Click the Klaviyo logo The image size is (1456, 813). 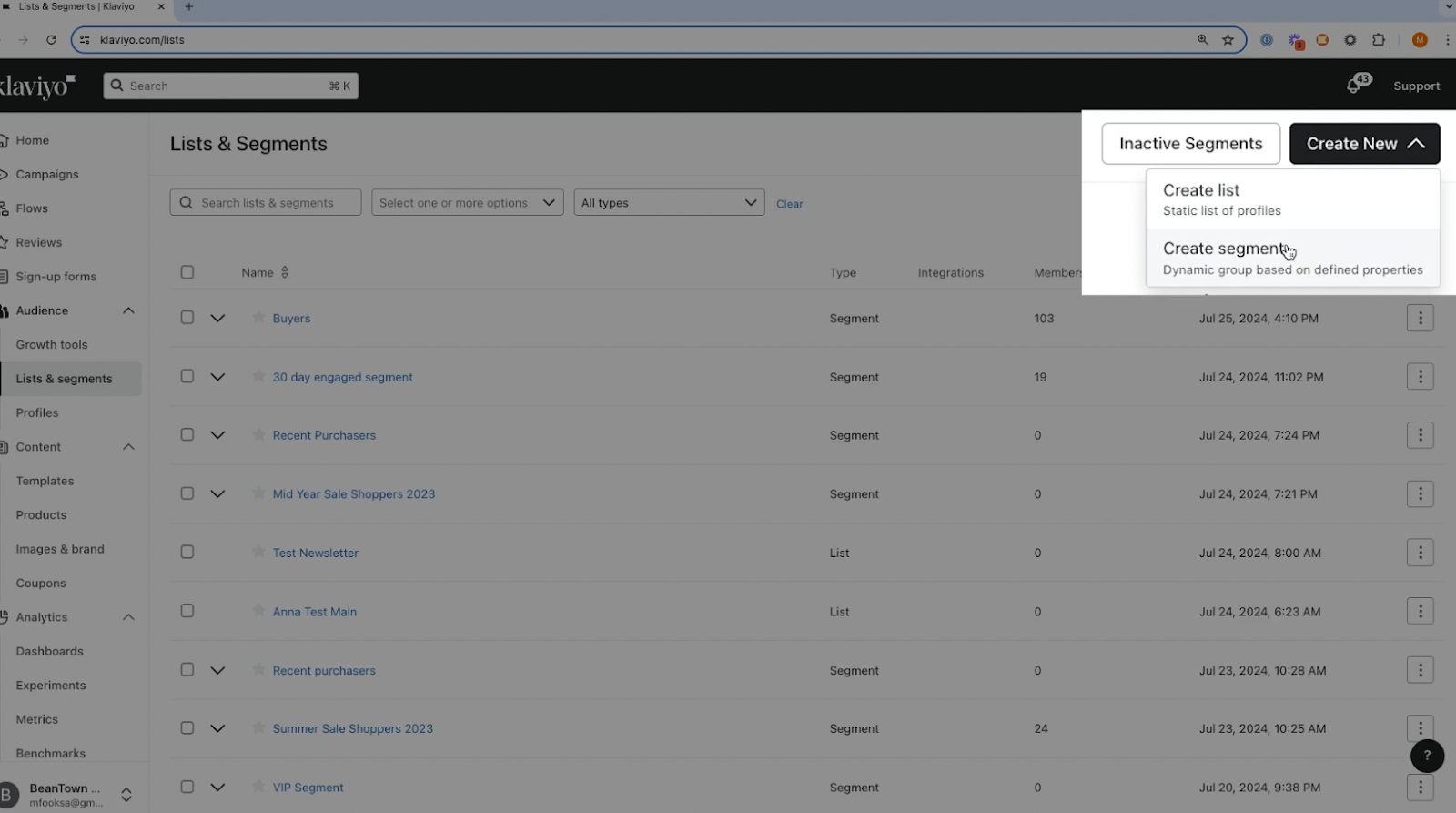pos(37,86)
